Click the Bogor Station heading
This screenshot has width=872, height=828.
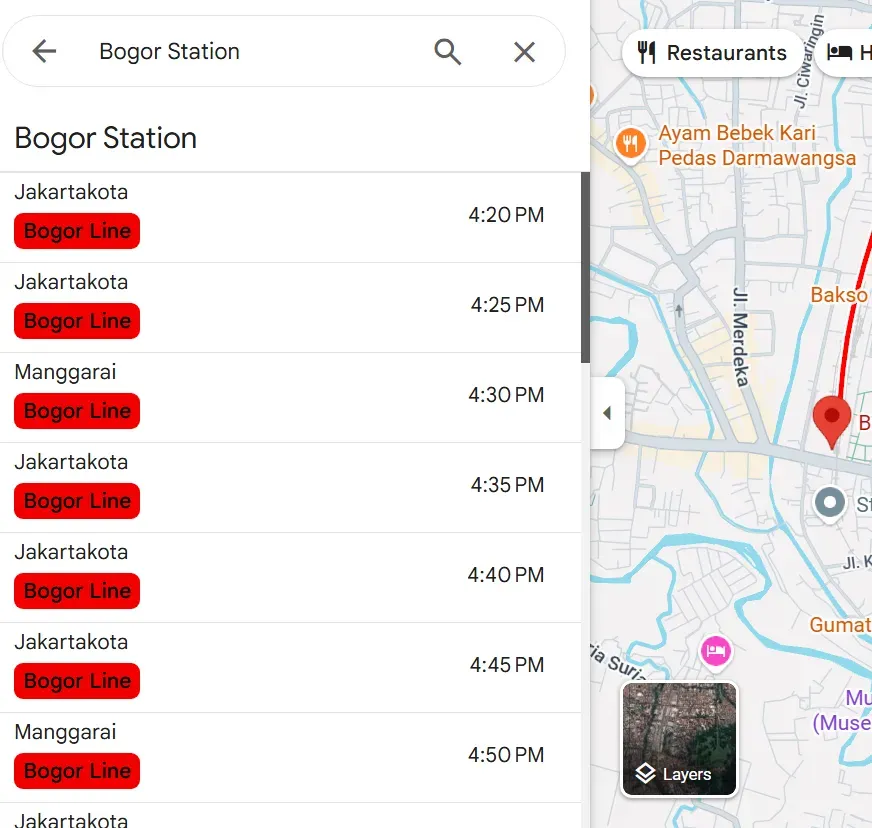click(105, 139)
